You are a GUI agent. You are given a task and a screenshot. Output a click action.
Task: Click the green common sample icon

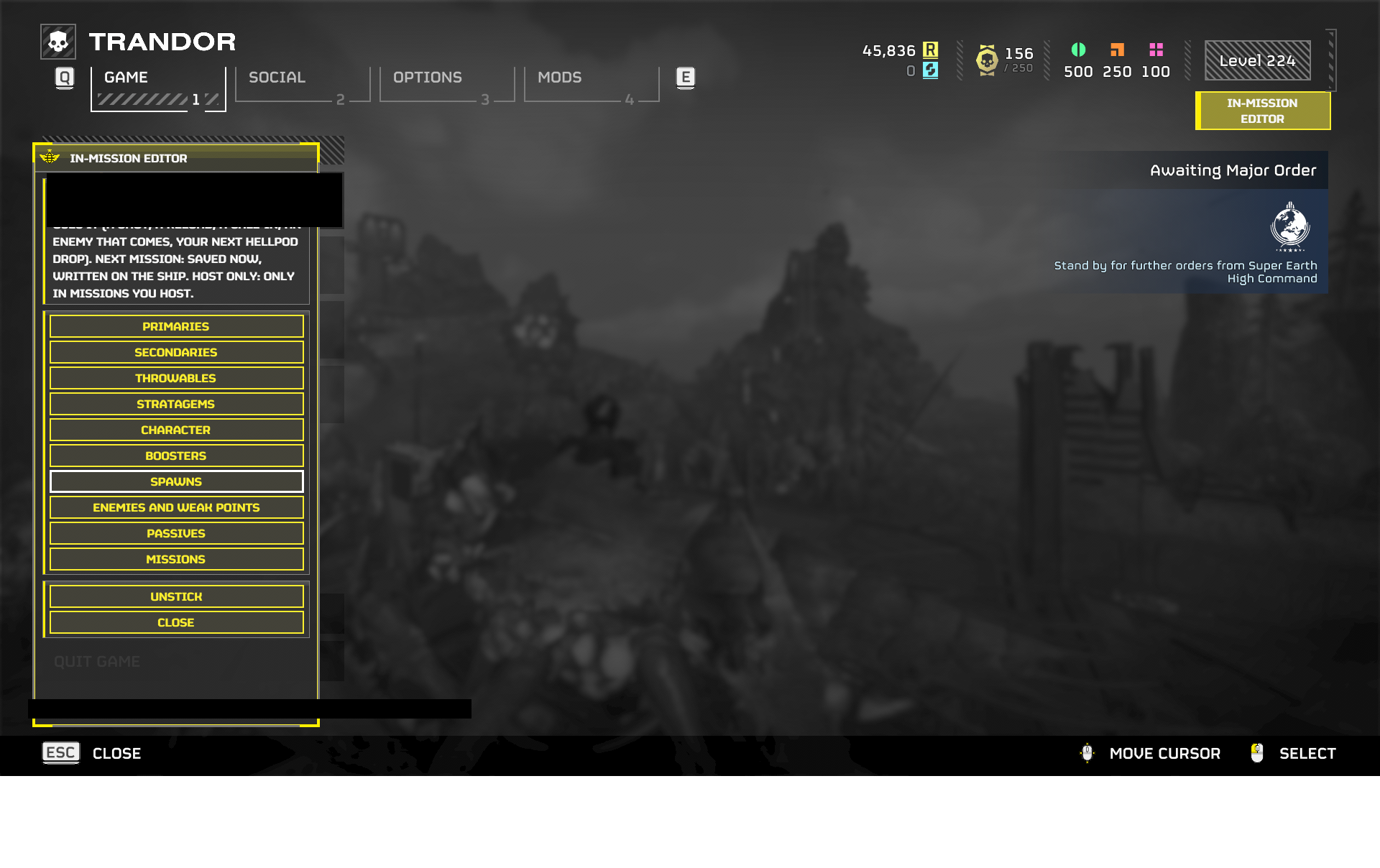click(x=1078, y=50)
